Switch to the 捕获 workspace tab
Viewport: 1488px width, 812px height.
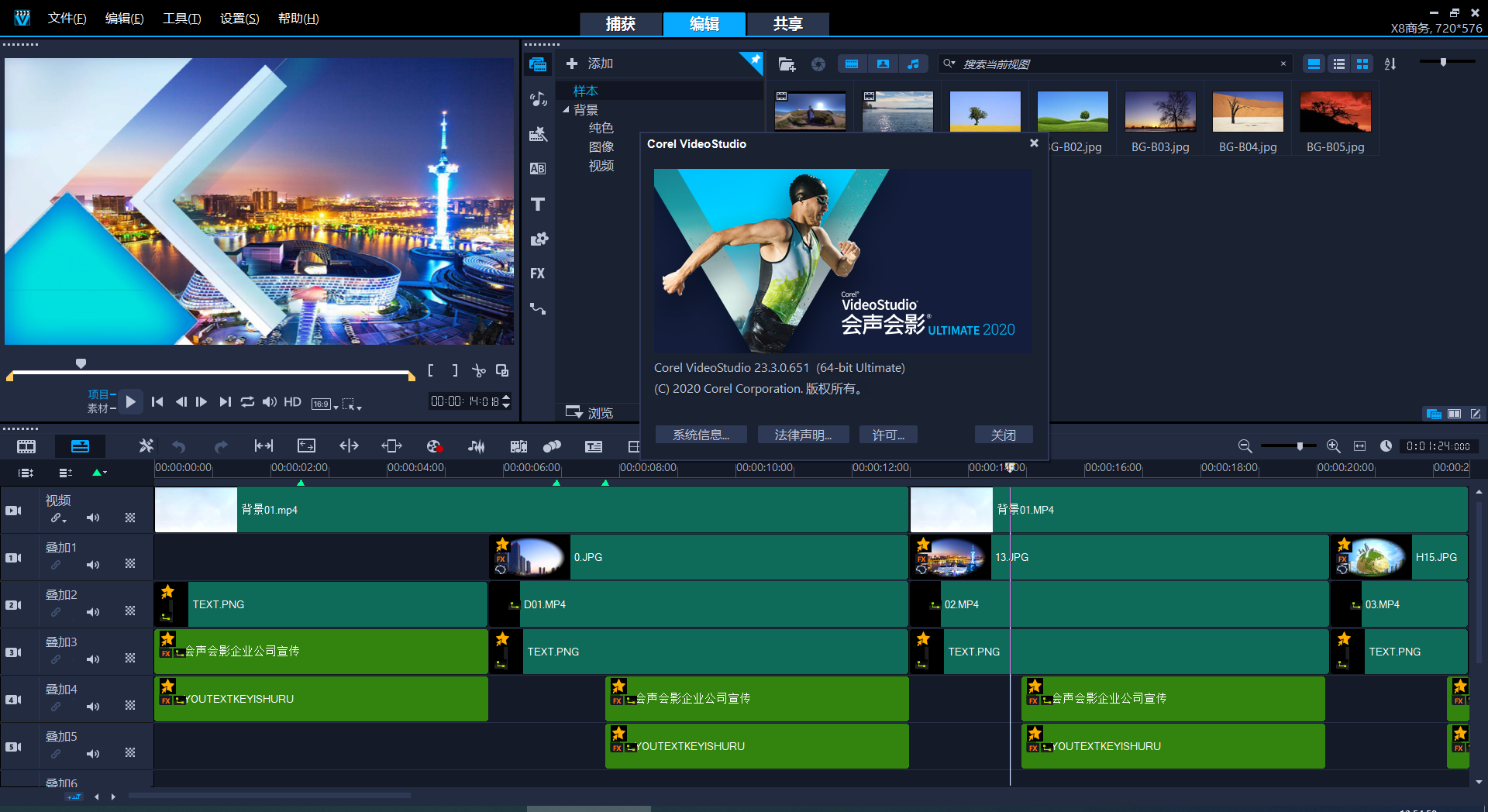pos(621,24)
